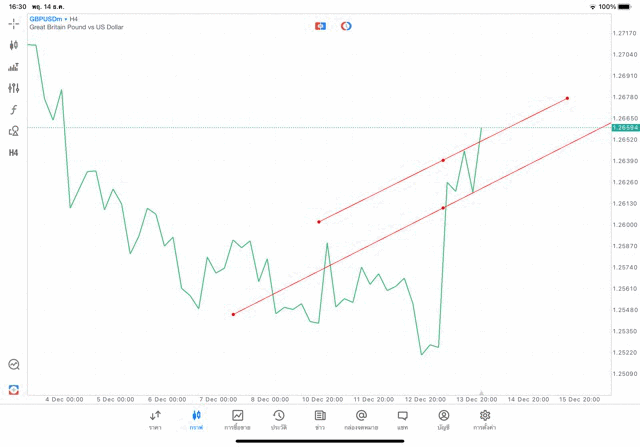Open chart type candlestick selector
Viewport: 640px width, 447px height.
pos(14,45)
